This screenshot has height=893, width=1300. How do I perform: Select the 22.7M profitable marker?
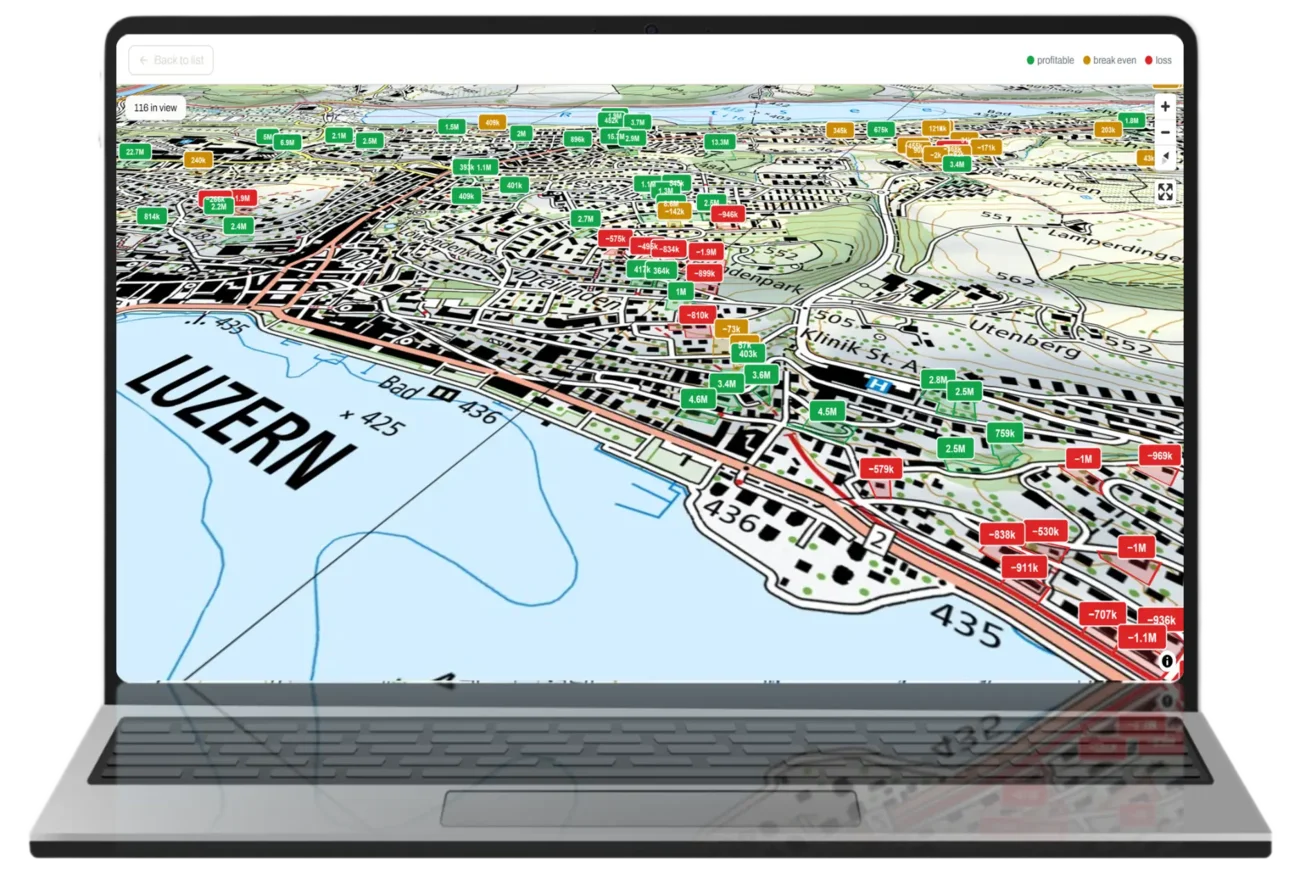tap(134, 152)
